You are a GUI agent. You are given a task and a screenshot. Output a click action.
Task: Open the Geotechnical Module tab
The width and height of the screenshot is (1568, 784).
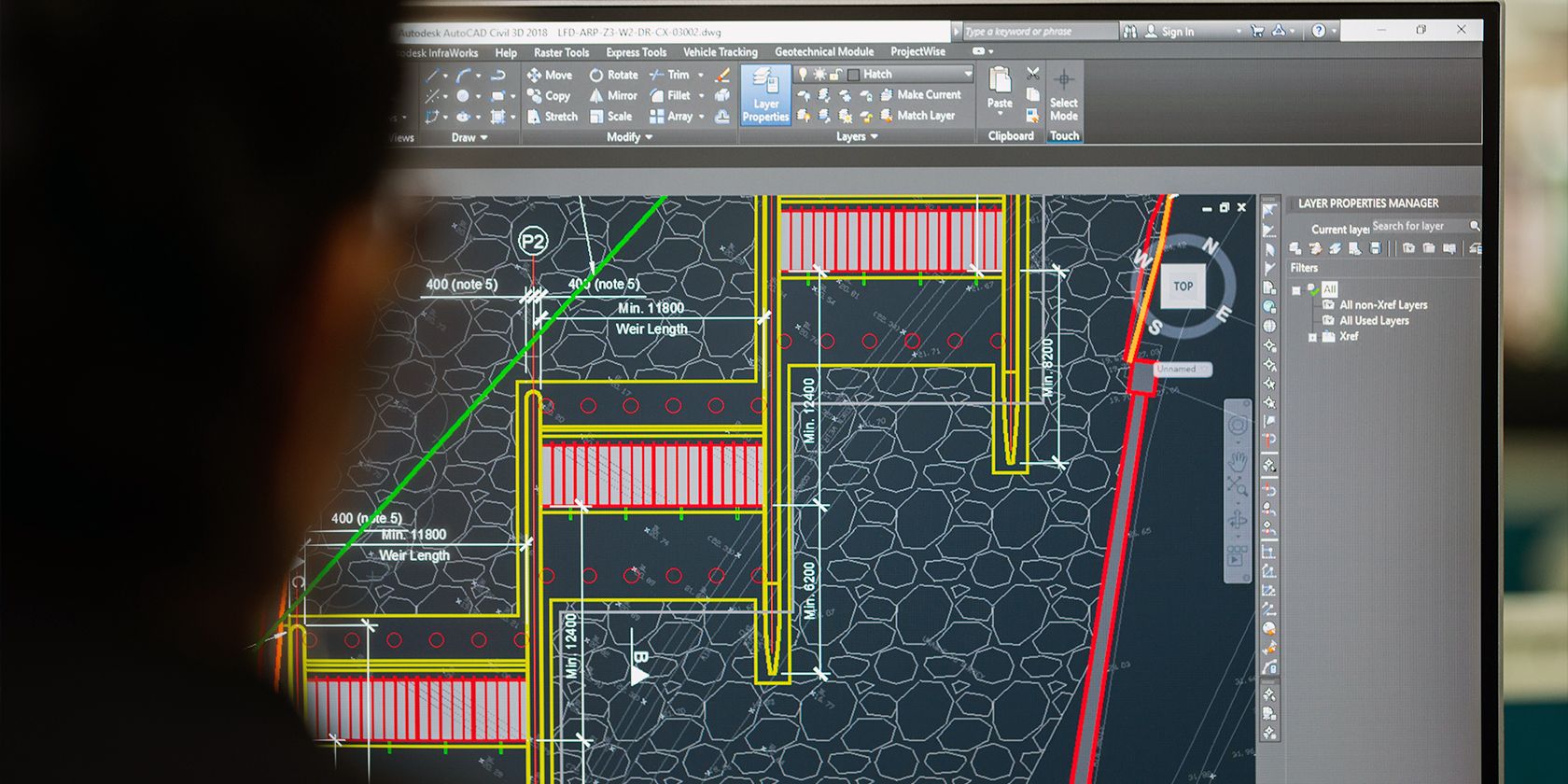824,52
